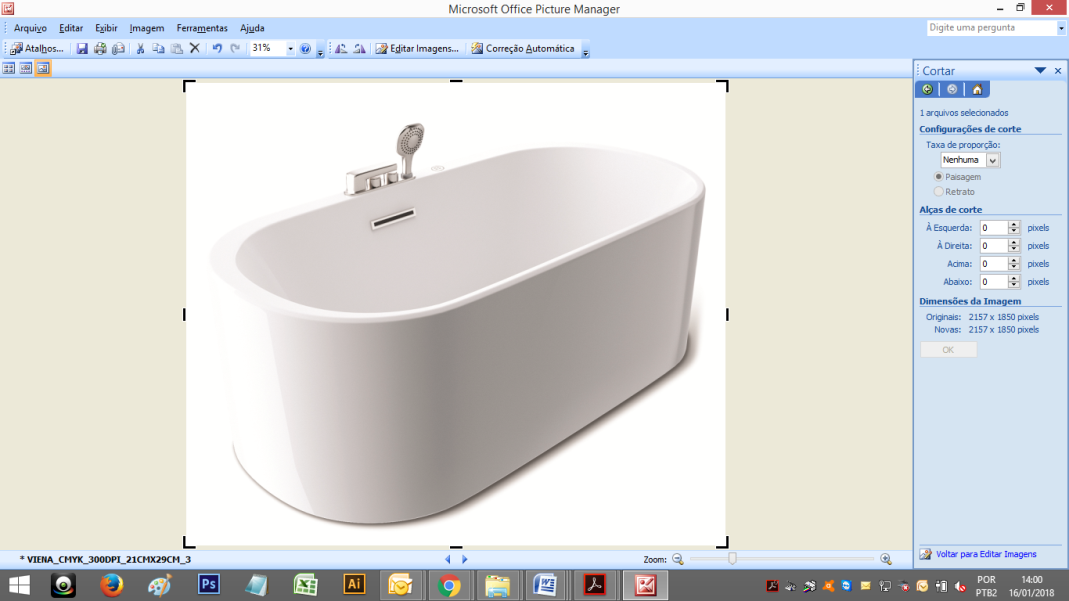The width and height of the screenshot is (1069, 601).
Task: Expand the Cortar task pane menu arrow
Action: pyautogui.click(x=1040, y=71)
